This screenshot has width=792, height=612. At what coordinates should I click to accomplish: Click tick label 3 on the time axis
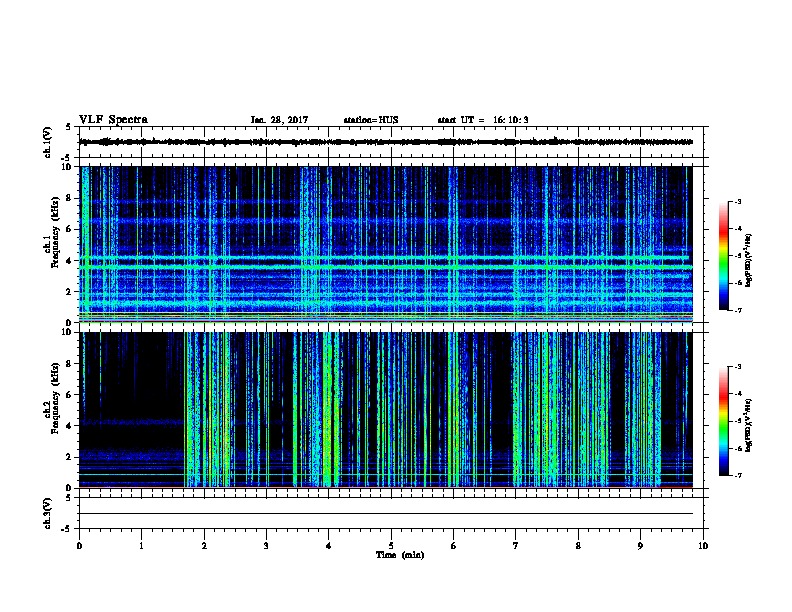[266, 545]
